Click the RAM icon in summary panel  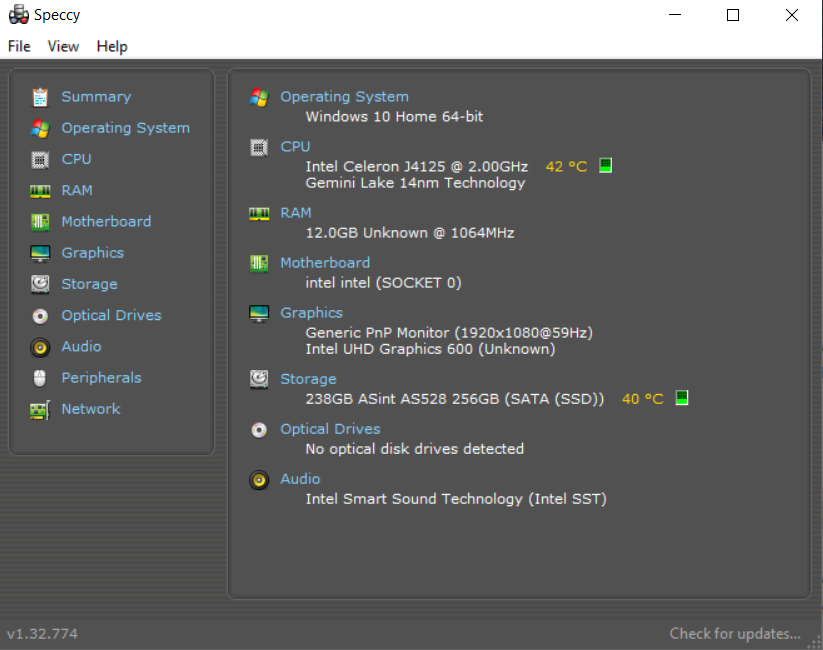(259, 214)
